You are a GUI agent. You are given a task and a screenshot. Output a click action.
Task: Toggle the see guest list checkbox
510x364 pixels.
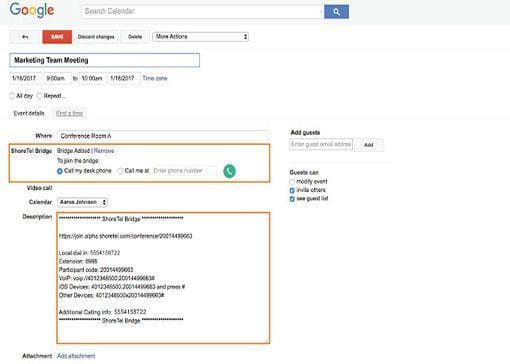292,199
